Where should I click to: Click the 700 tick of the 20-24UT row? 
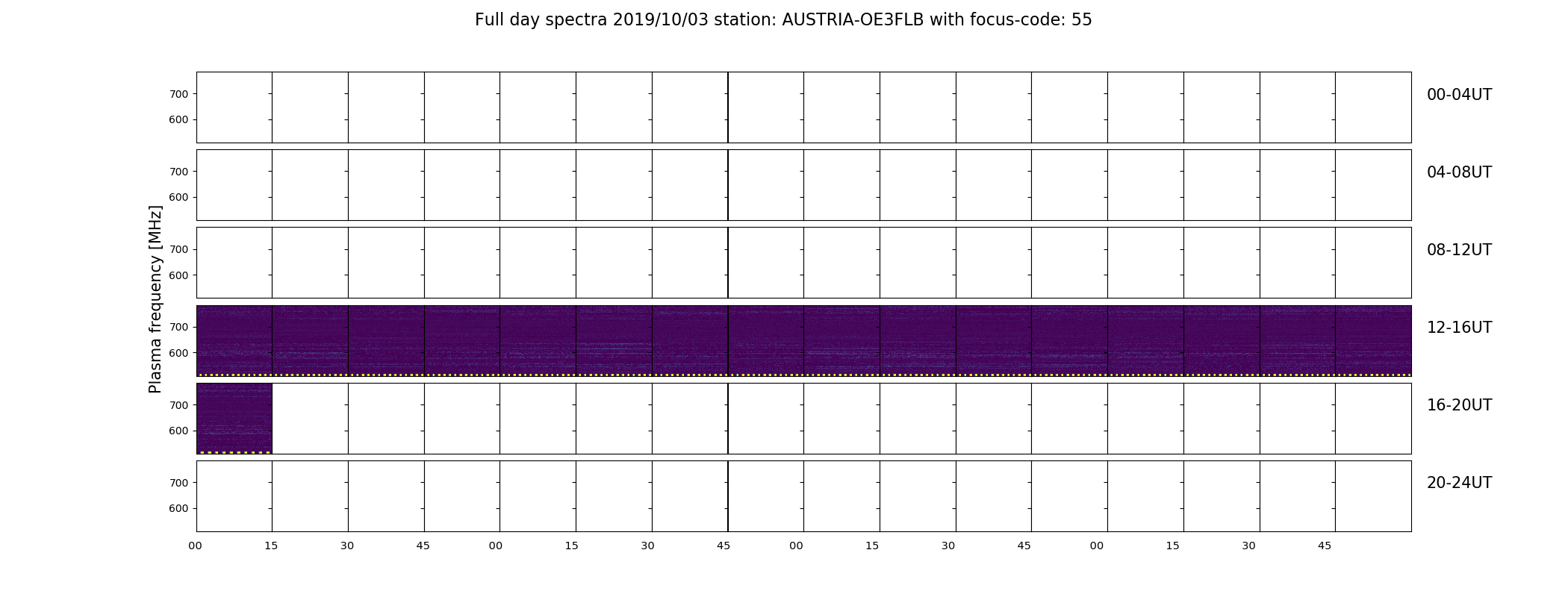(178, 483)
